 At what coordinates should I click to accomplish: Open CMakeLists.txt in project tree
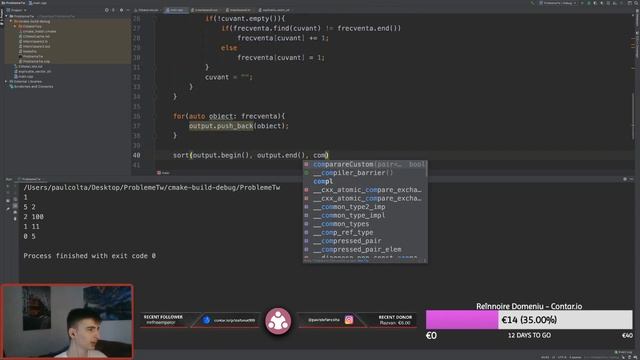[30, 67]
